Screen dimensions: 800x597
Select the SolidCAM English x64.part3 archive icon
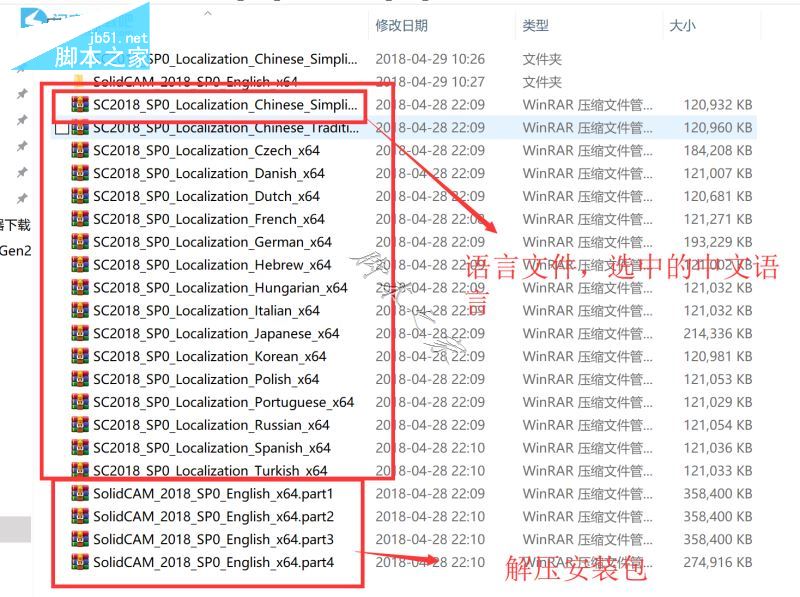point(80,539)
